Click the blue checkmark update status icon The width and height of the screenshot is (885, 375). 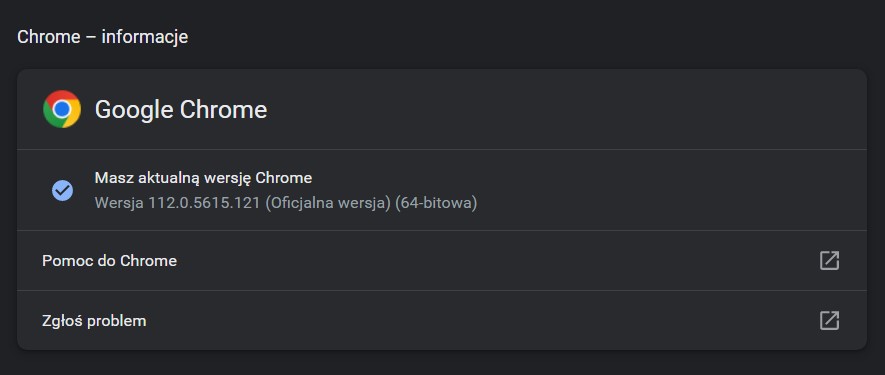point(63,190)
